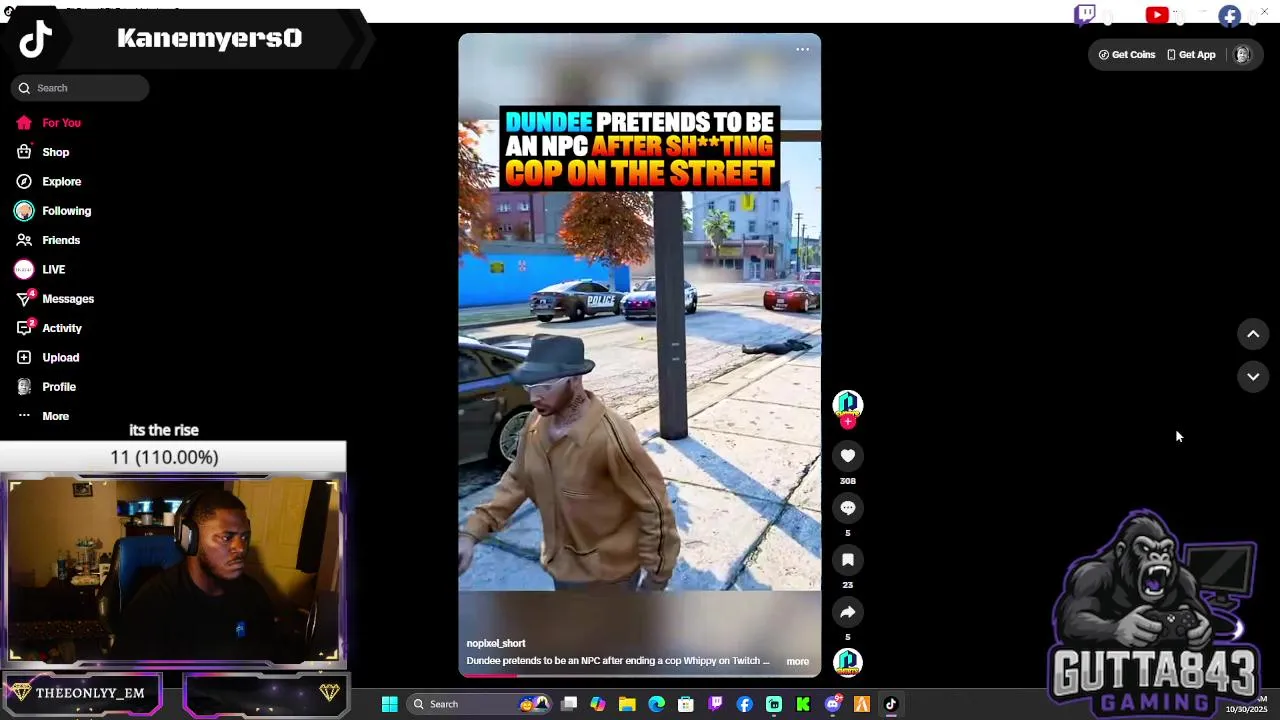Open nopixel_short creator avatar
1280x720 pixels.
click(x=848, y=404)
